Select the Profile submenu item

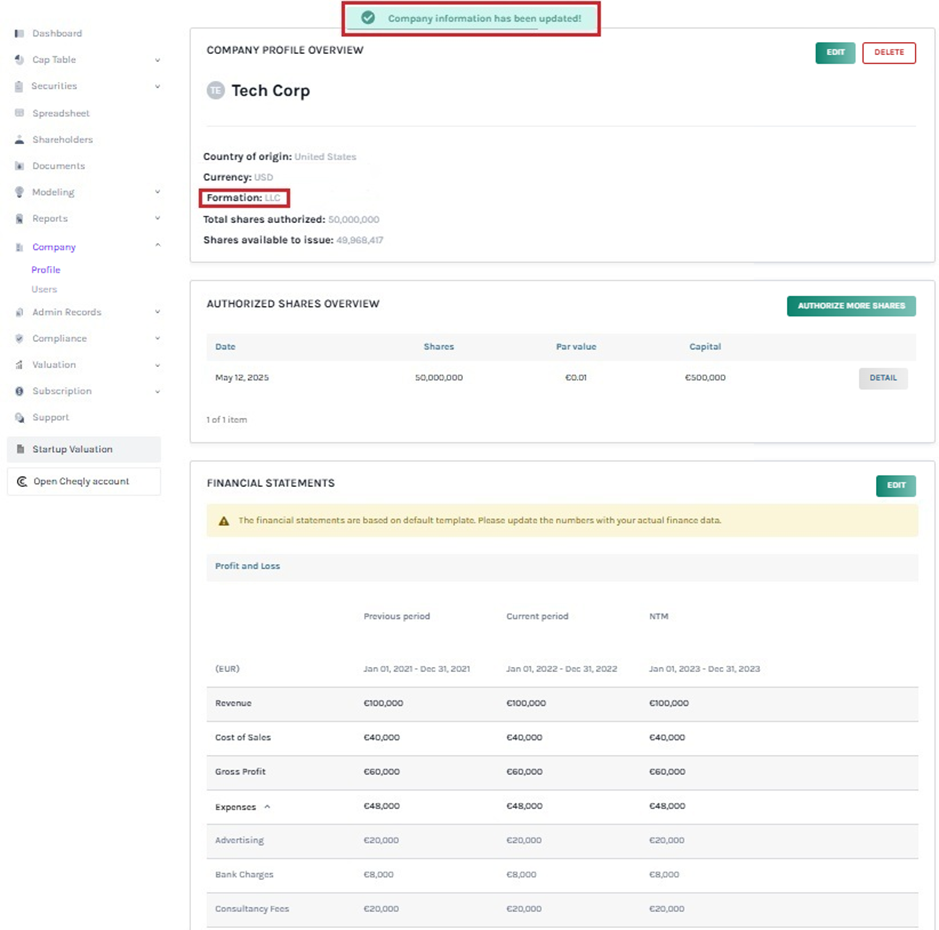point(46,270)
